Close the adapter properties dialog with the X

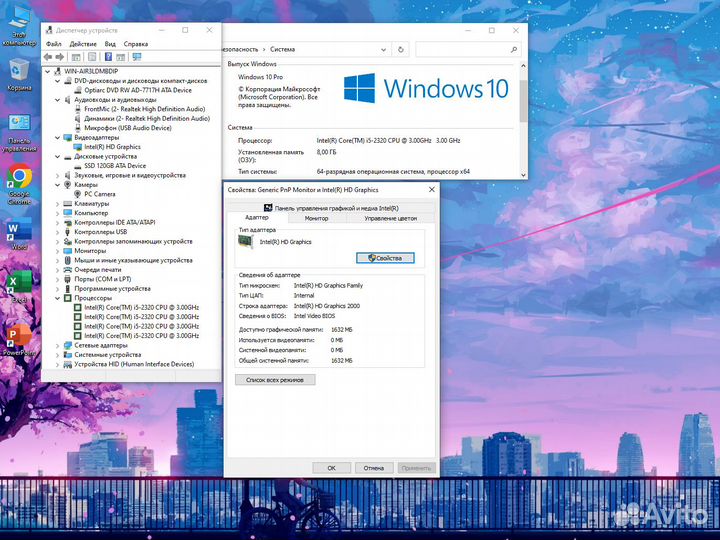click(x=432, y=190)
